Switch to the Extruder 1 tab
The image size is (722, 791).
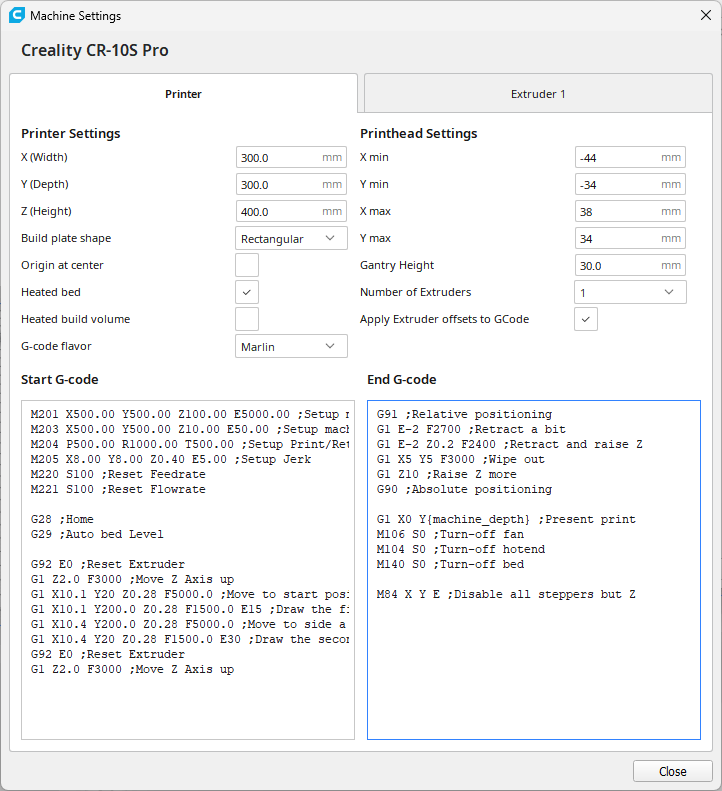pyautogui.click(x=538, y=94)
